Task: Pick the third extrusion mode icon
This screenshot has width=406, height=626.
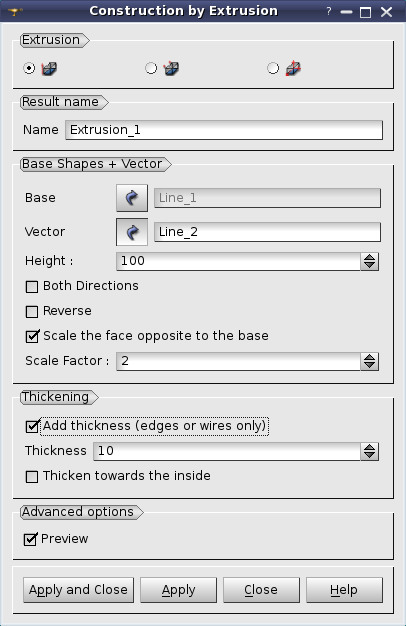Action: (293, 69)
